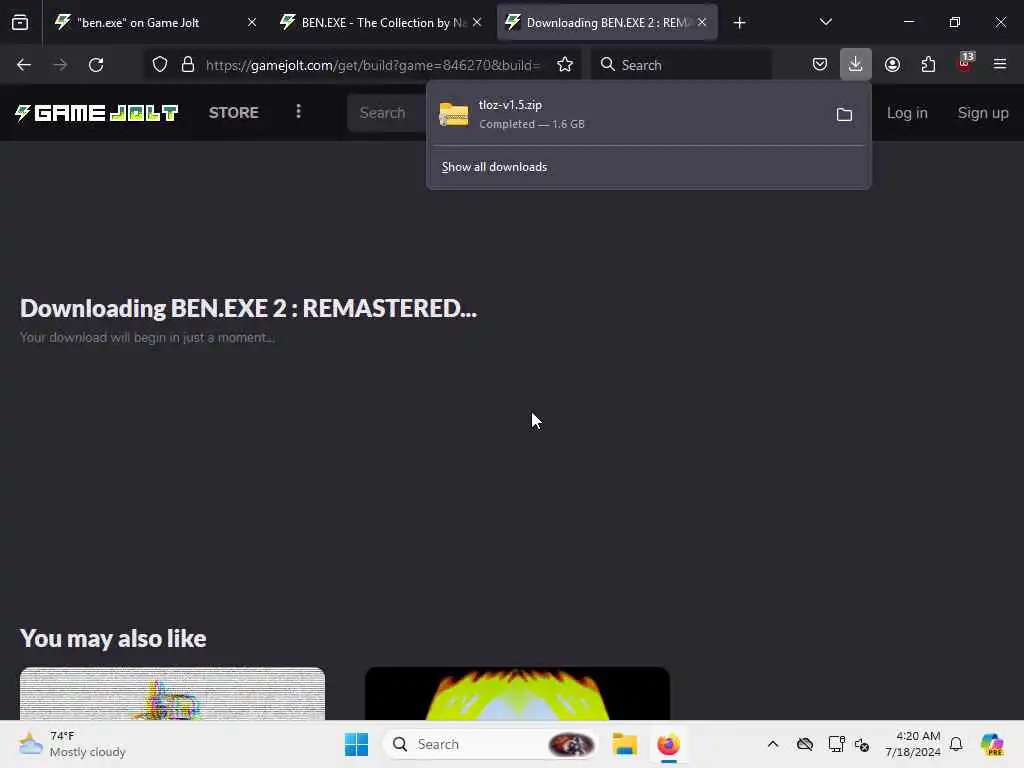1024x768 pixels.
Task: Go back to previous page
Action: 24,65
